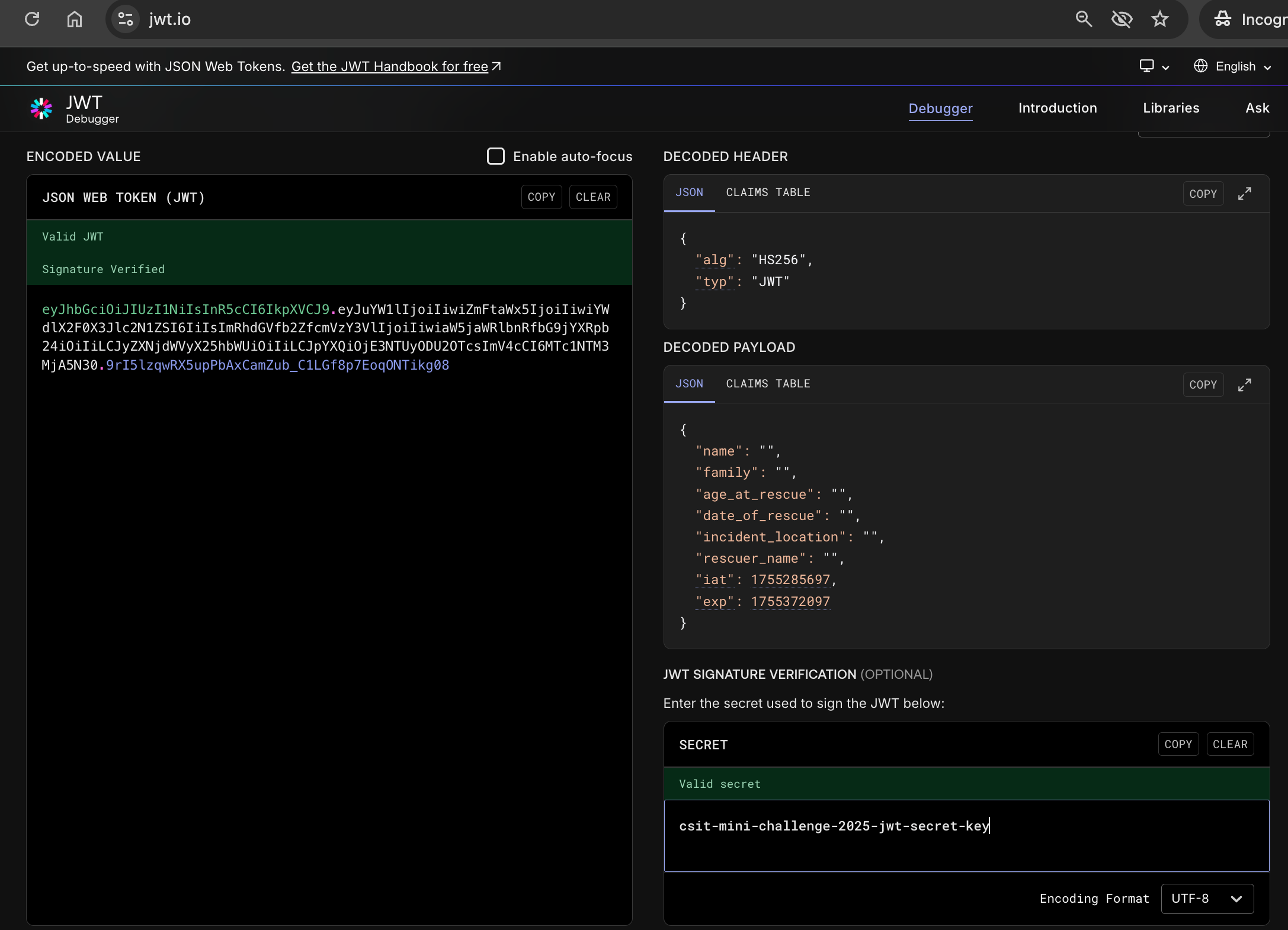Screen dimensions: 1288x930
Task: Click the "rescuer_name" payload key
Action: (x=751, y=559)
